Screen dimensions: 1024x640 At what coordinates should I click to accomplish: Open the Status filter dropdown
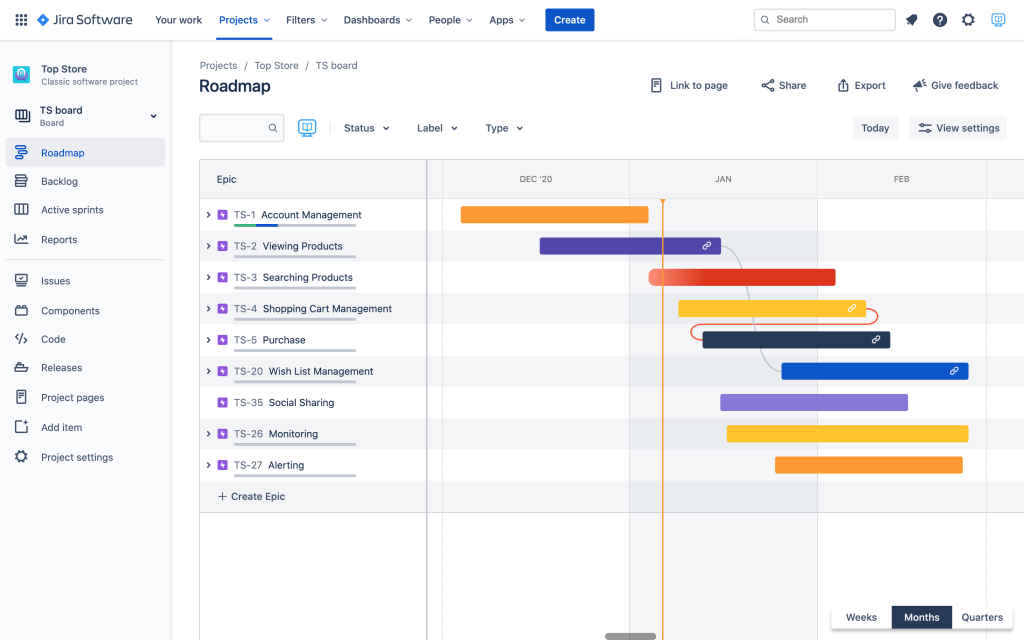click(x=366, y=128)
